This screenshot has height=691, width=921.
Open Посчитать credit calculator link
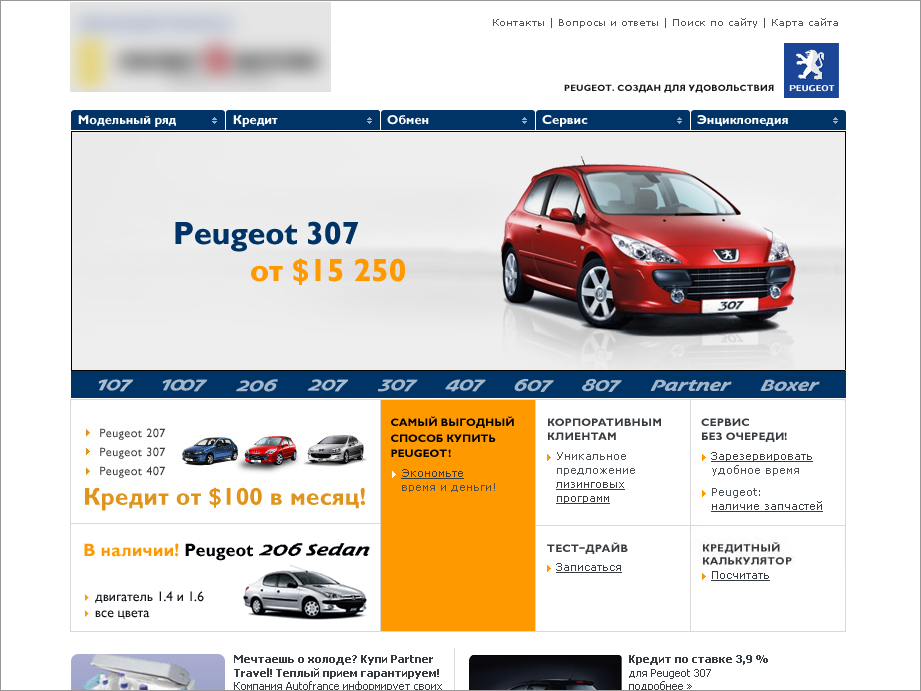[x=740, y=575]
